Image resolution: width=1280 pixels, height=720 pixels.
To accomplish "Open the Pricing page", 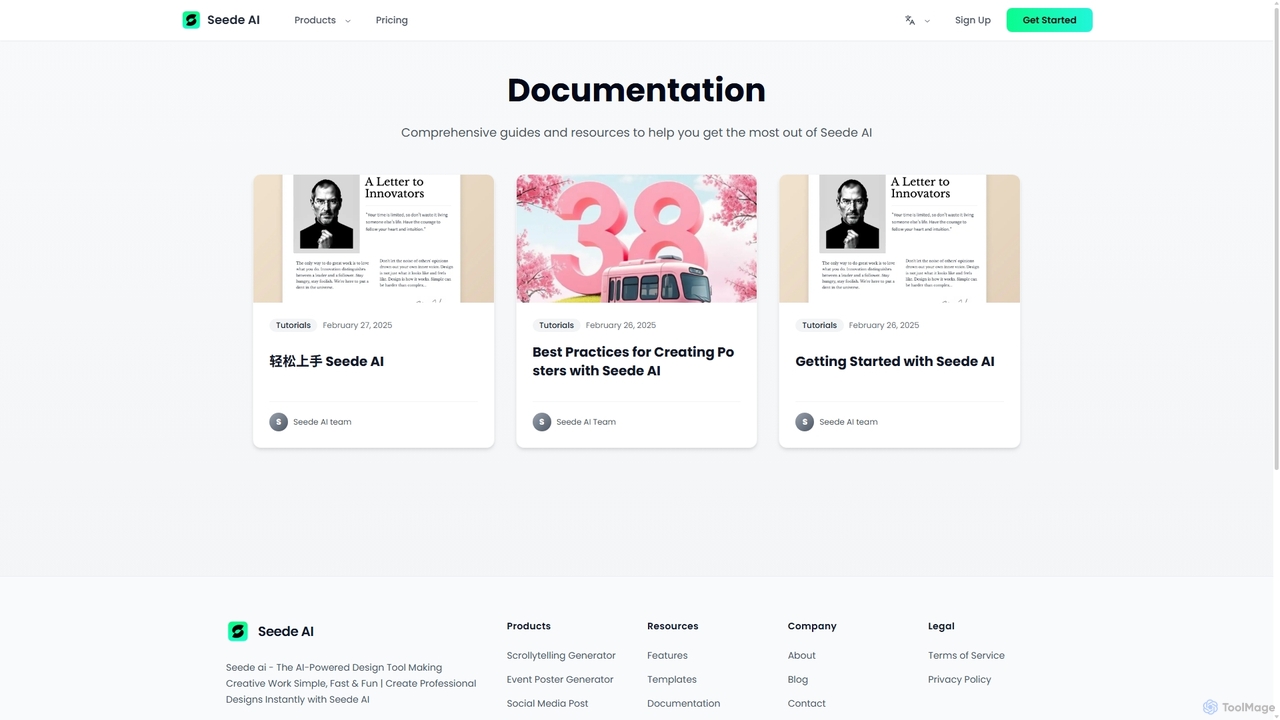I will (x=392, y=20).
